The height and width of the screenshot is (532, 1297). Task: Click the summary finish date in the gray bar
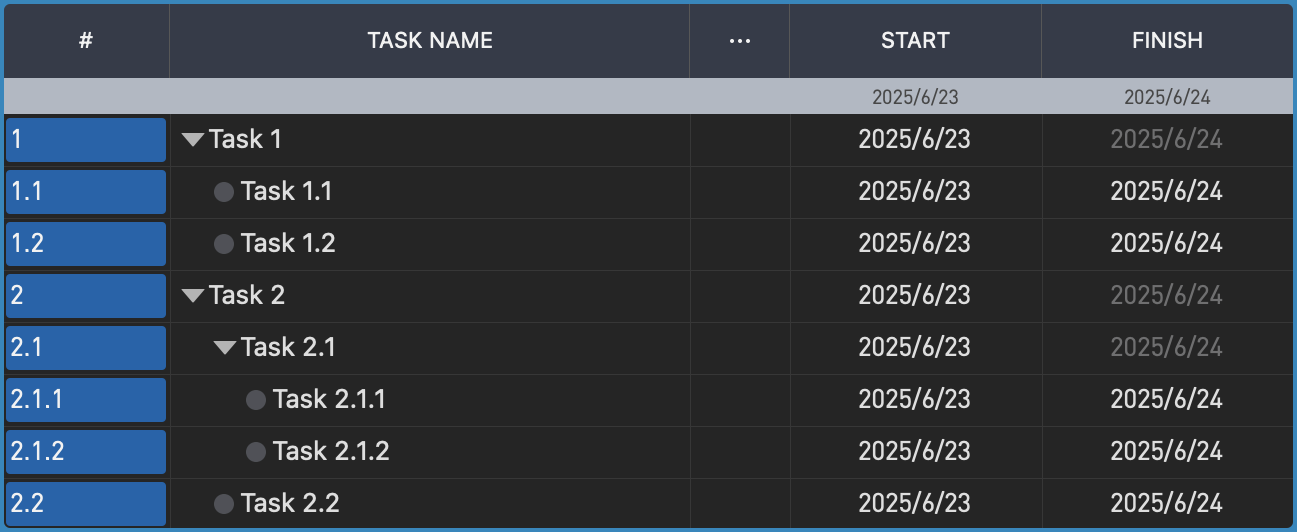point(1167,97)
